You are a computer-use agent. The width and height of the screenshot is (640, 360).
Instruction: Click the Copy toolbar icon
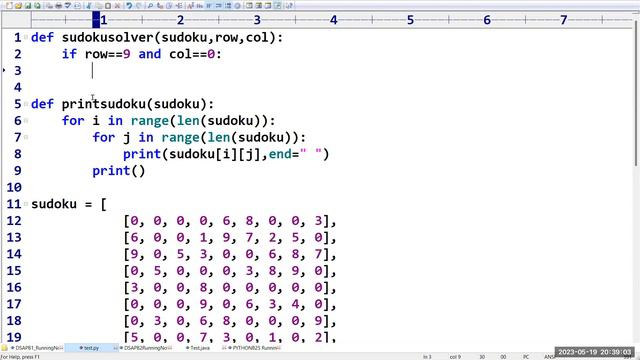tap(98, 6)
